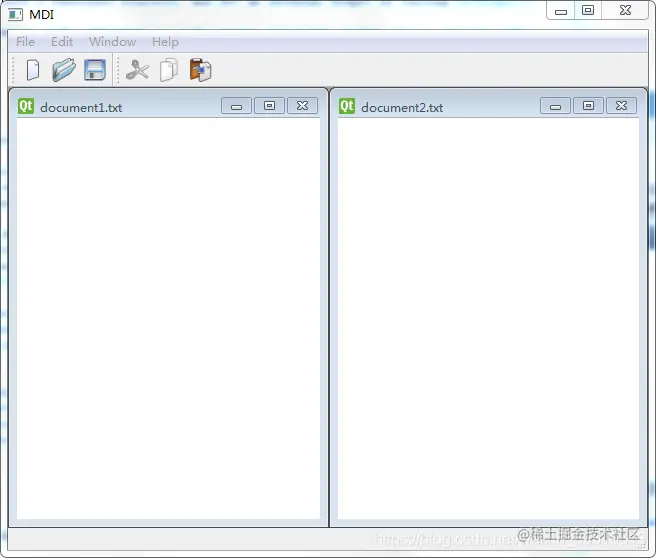
Task: Click the New document toolbar icon
Action: click(33, 70)
